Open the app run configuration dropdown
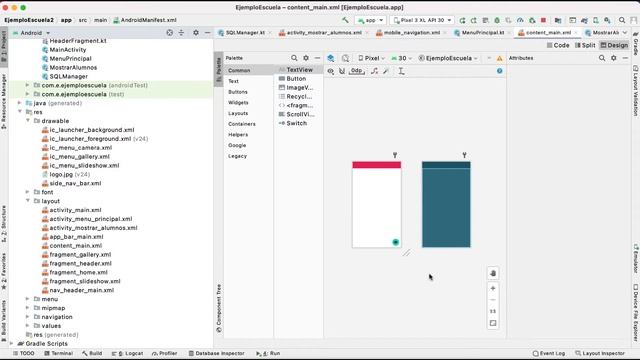 [x=371, y=20]
